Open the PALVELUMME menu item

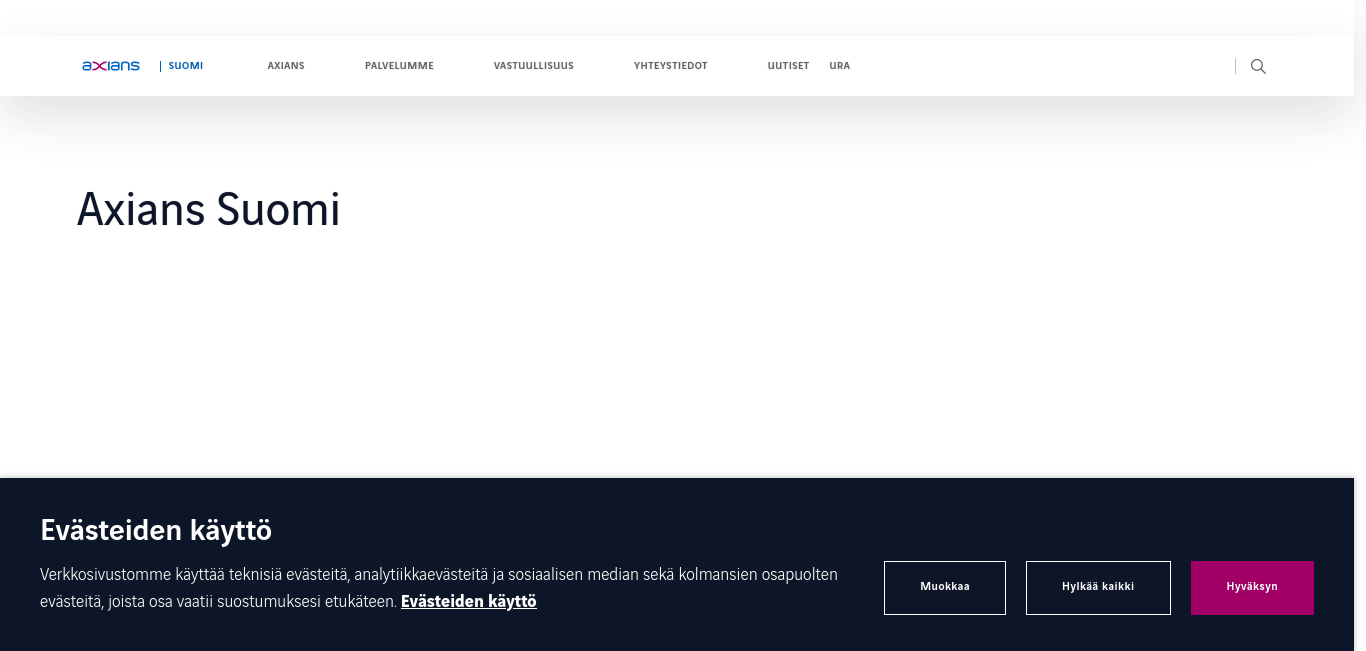tap(399, 66)
